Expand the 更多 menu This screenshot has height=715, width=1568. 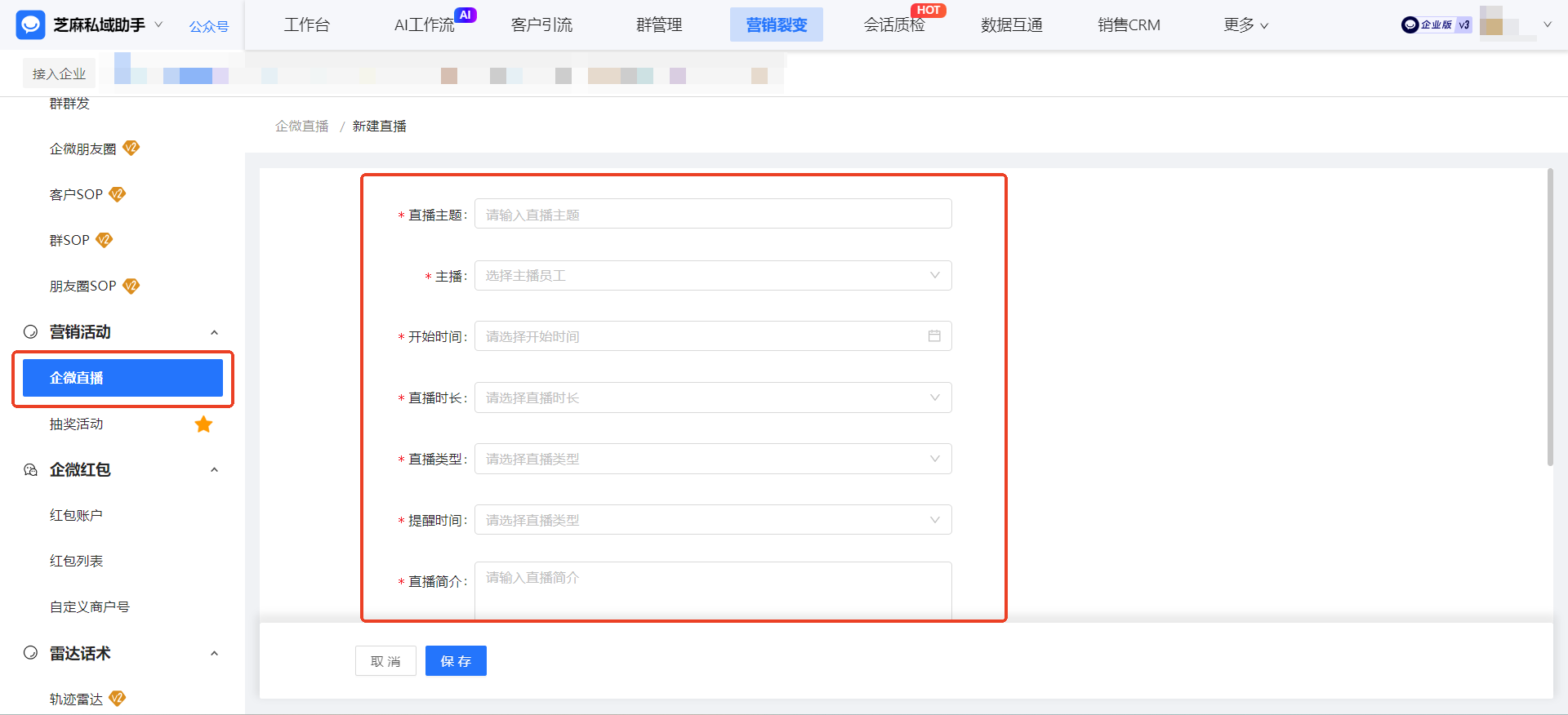tap(1245, 25)
